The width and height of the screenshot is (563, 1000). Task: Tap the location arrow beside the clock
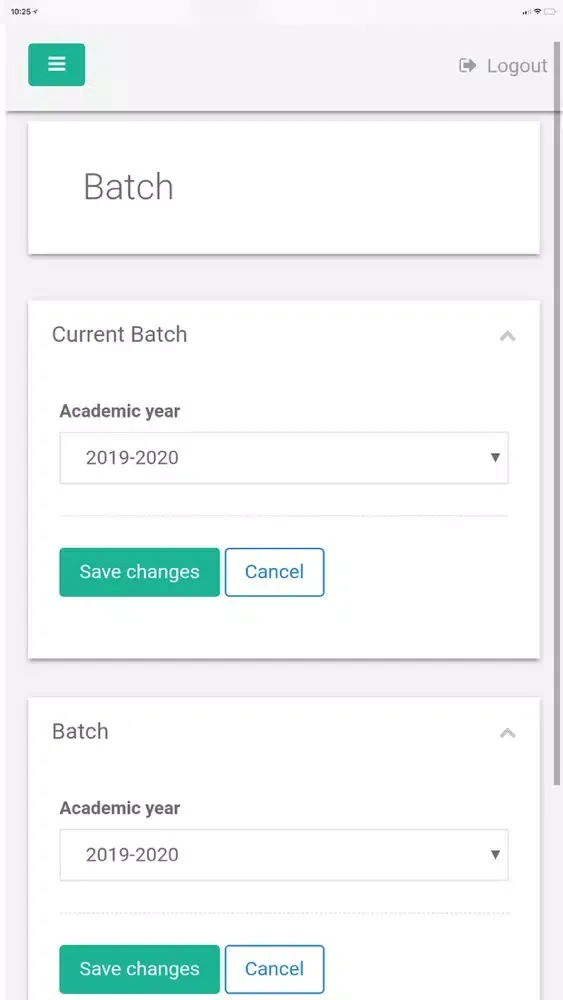pos(36,11)
